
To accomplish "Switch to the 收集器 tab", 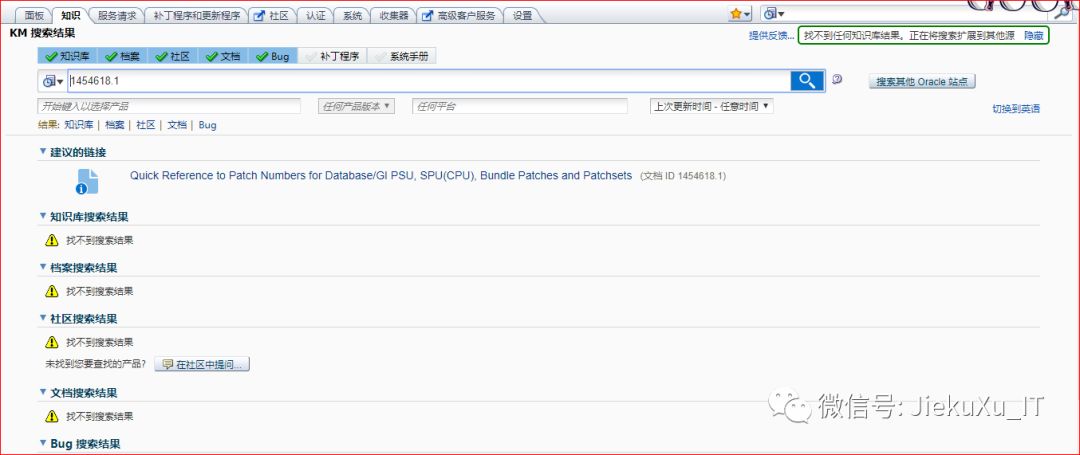I will pyautogui.click(x=393, y=15).
